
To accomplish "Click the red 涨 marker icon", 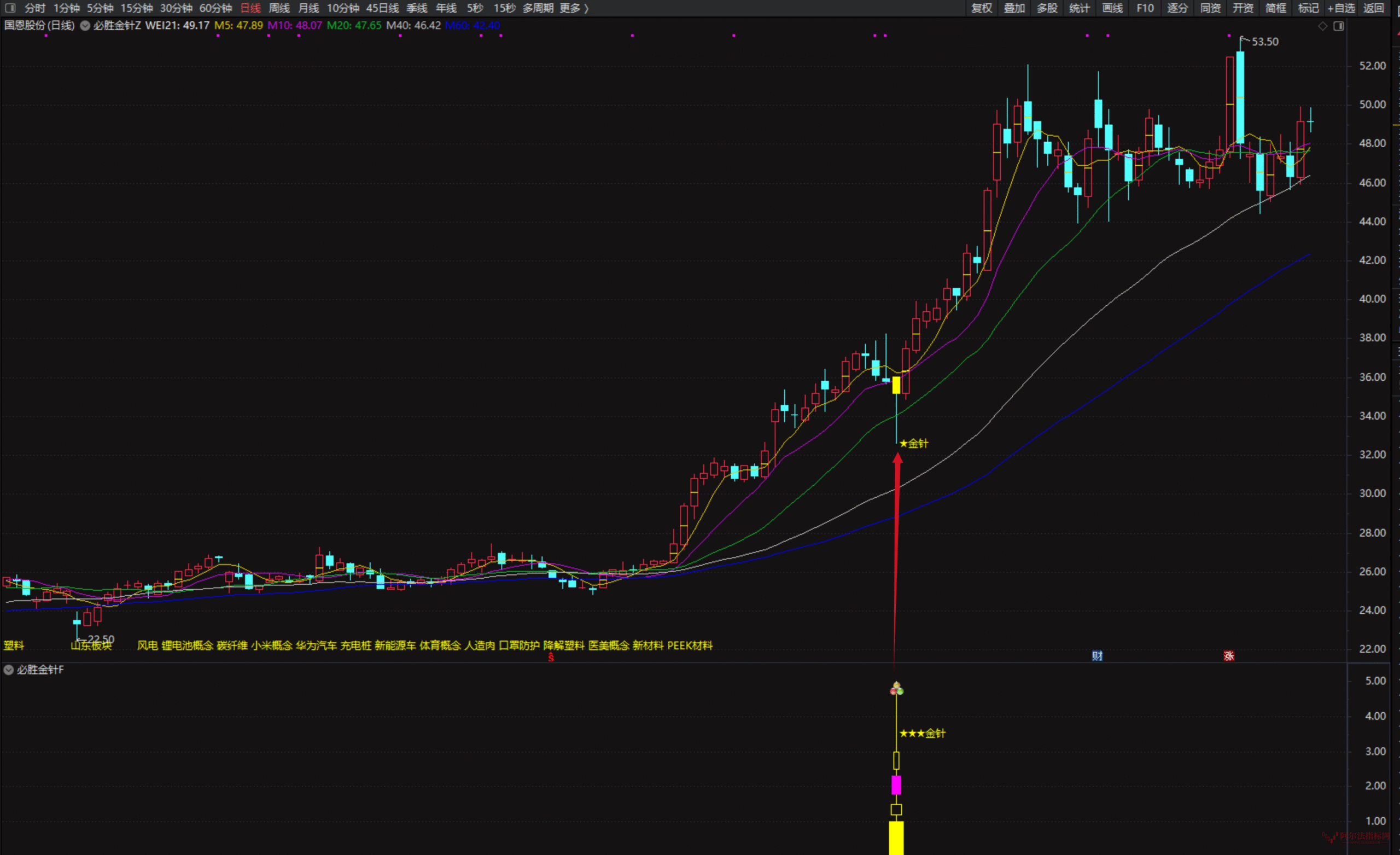I will (x=1228, y=656).
